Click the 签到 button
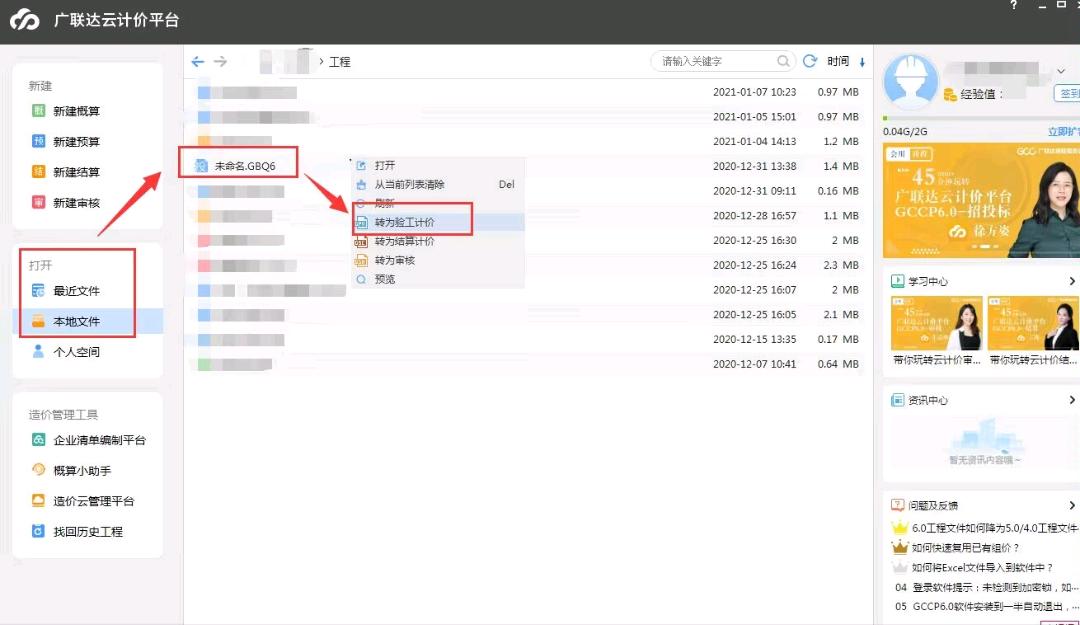 tap(1068, 94)
